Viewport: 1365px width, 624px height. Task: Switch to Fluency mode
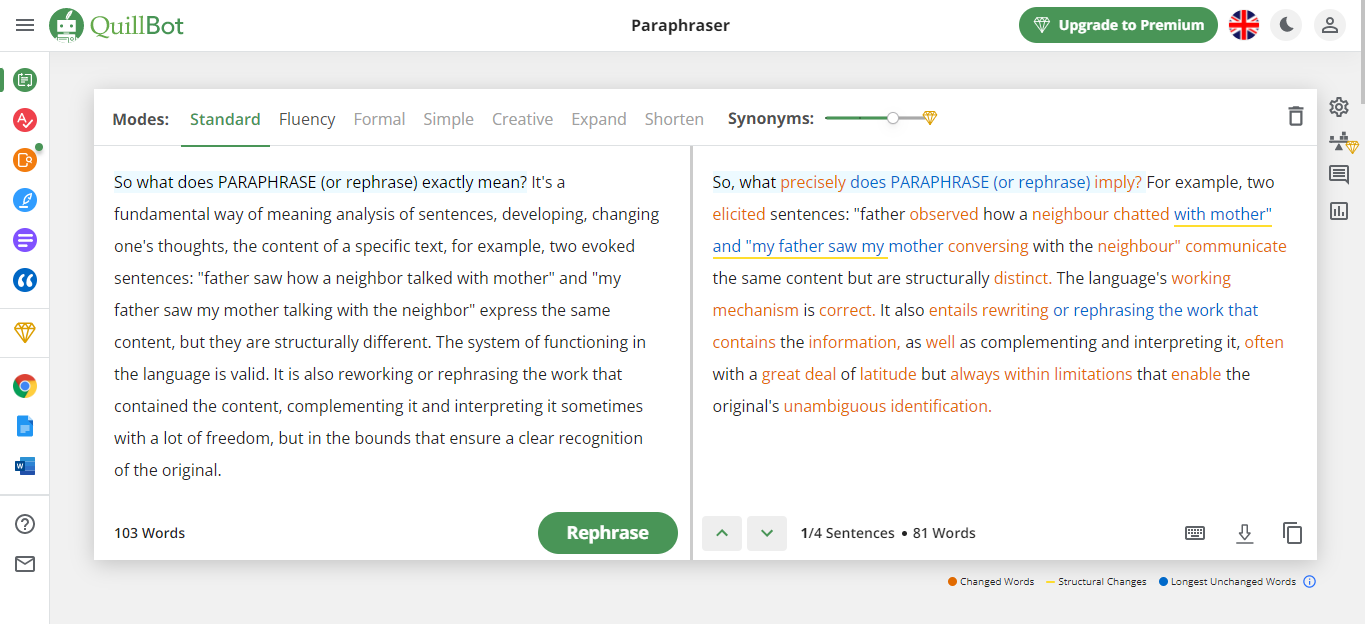(x=307, y=119)
